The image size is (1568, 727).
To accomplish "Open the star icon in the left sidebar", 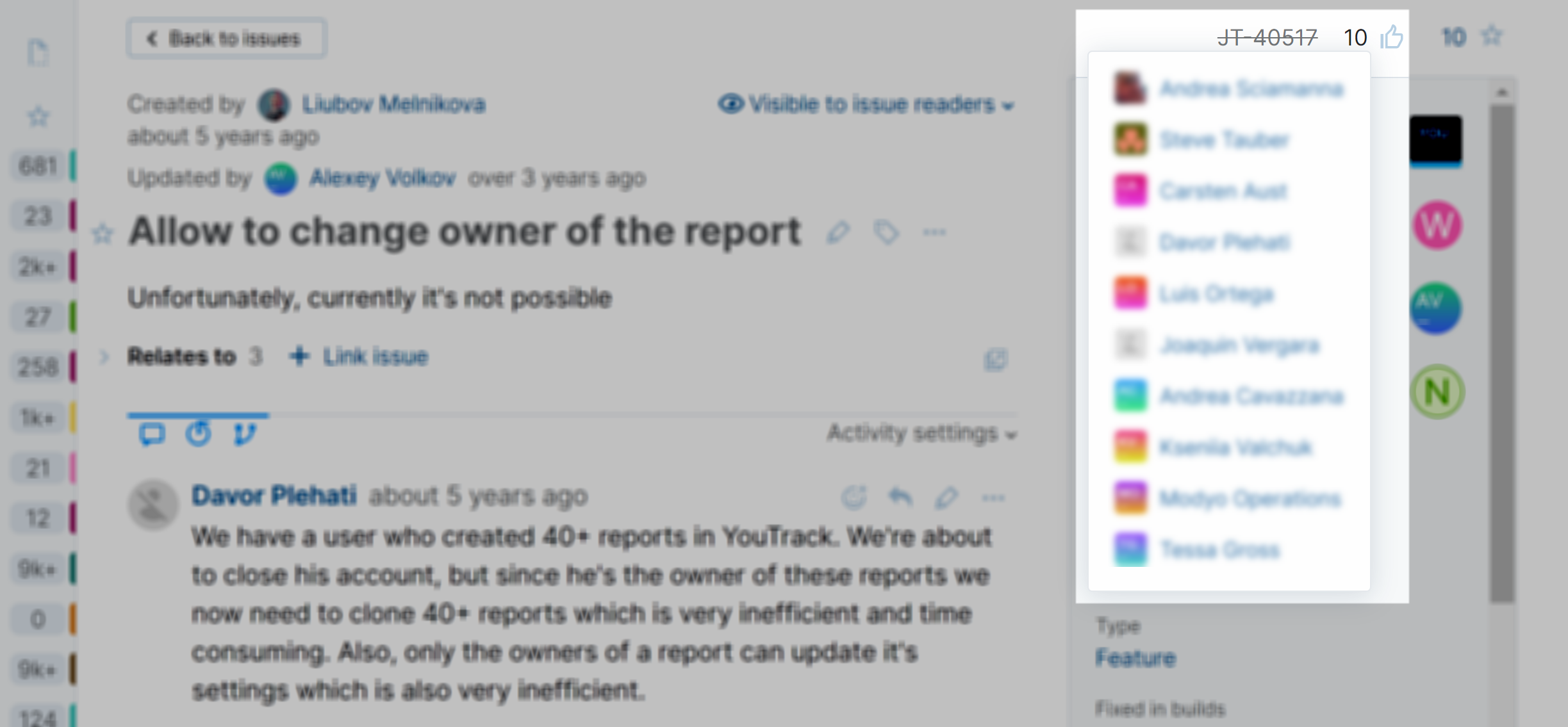I will pos(38,117).
